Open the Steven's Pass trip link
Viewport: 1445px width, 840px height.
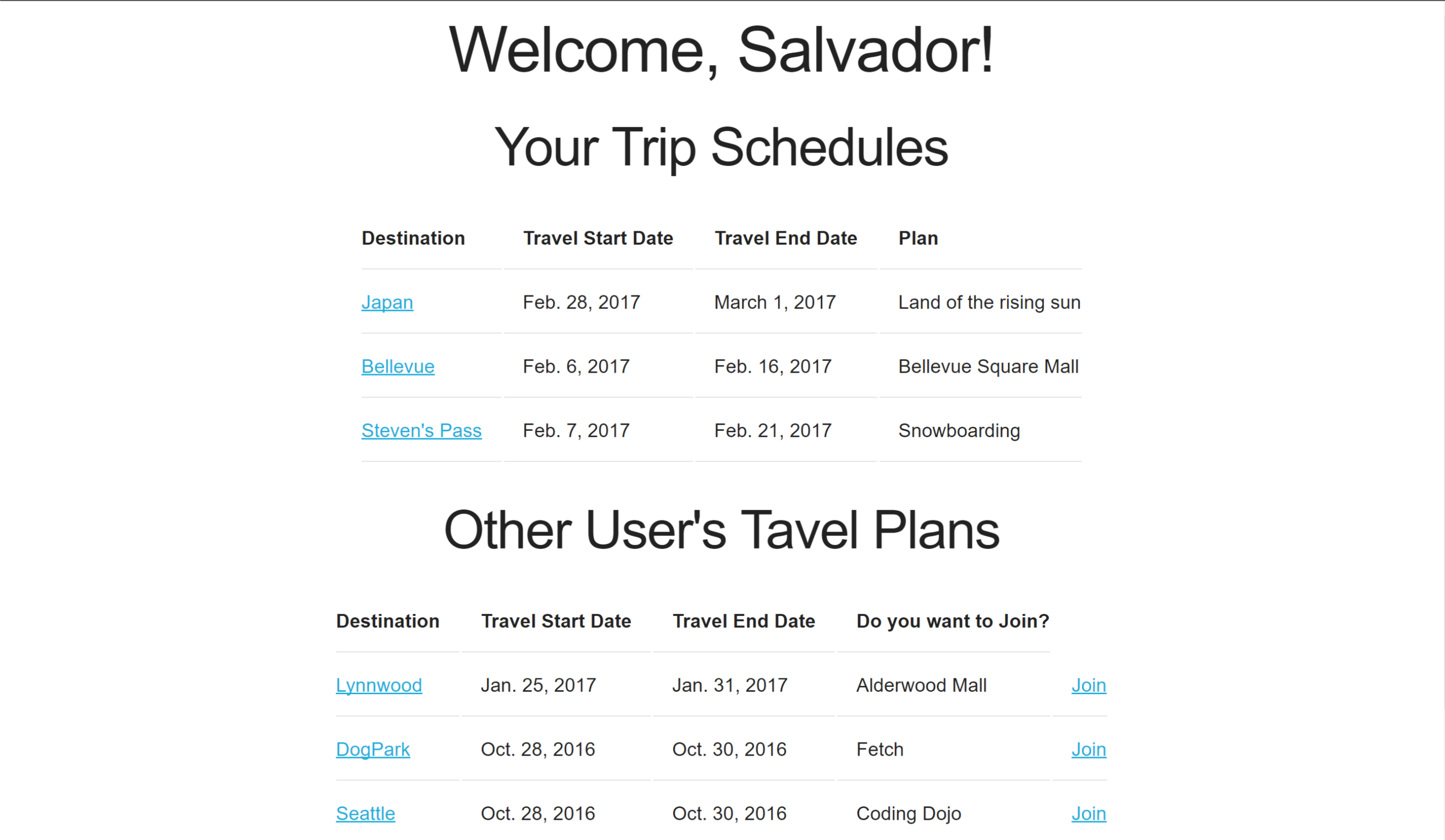pyautogui.click(x=421, y=431)
